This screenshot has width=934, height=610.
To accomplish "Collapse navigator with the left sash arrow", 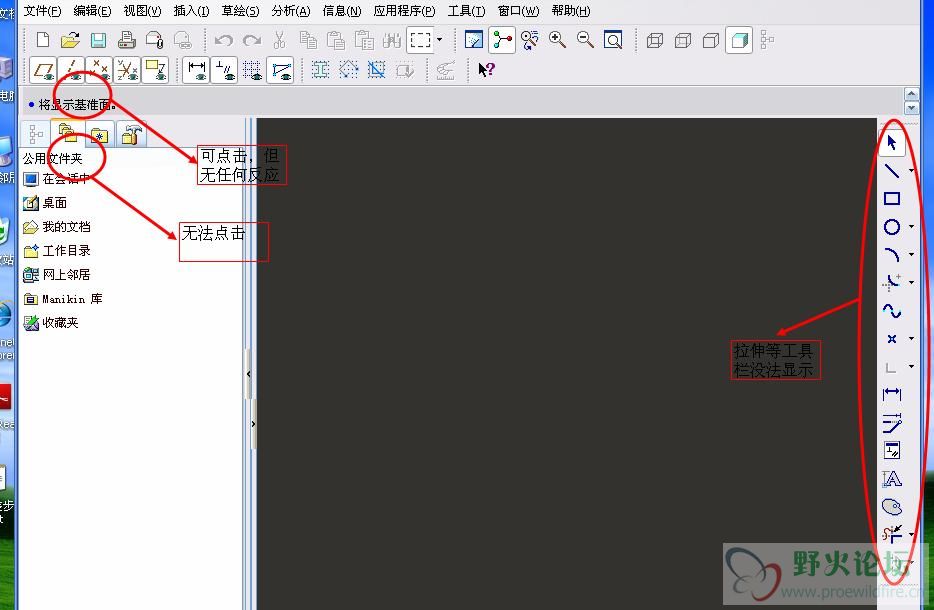I will pyautogui.click(x=248, y=374).
